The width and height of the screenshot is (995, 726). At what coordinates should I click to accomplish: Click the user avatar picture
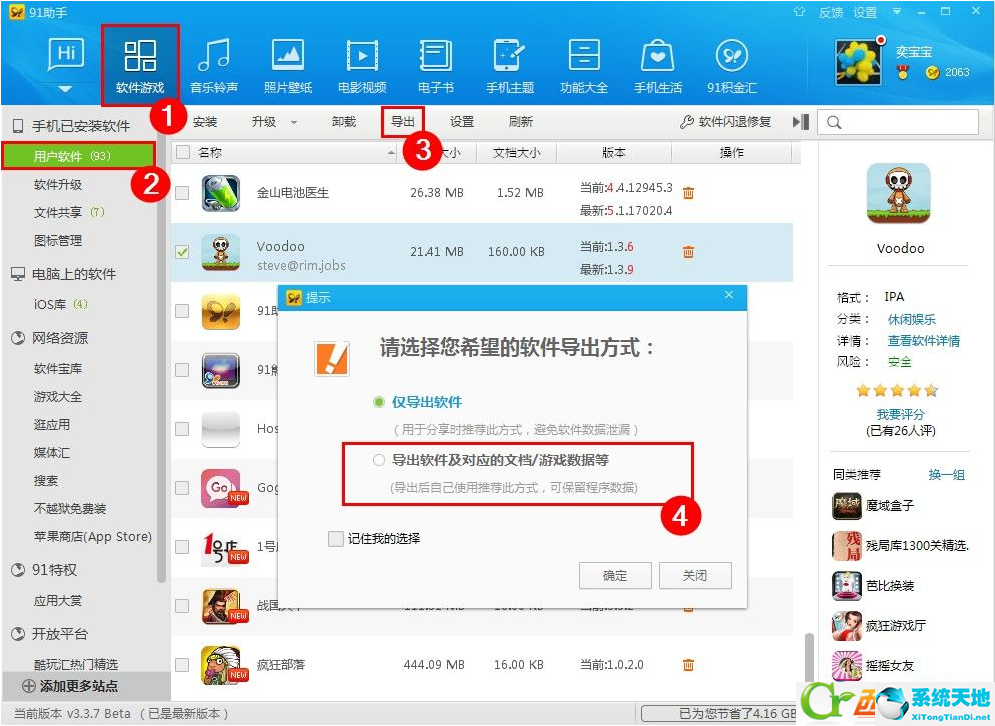[x=858, y=62]
